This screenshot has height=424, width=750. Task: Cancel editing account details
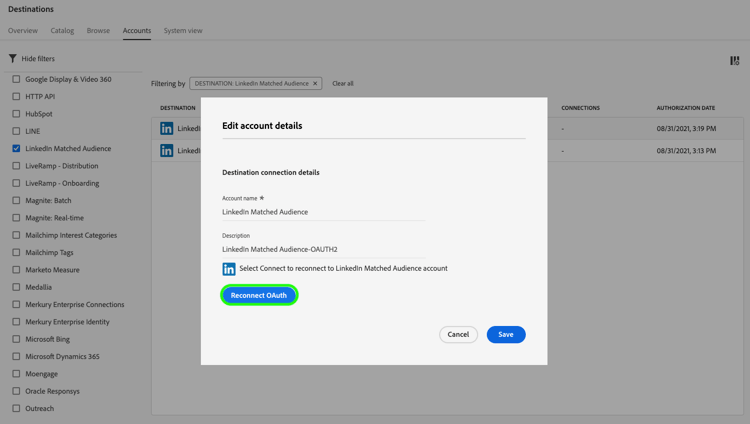[458, 335]
